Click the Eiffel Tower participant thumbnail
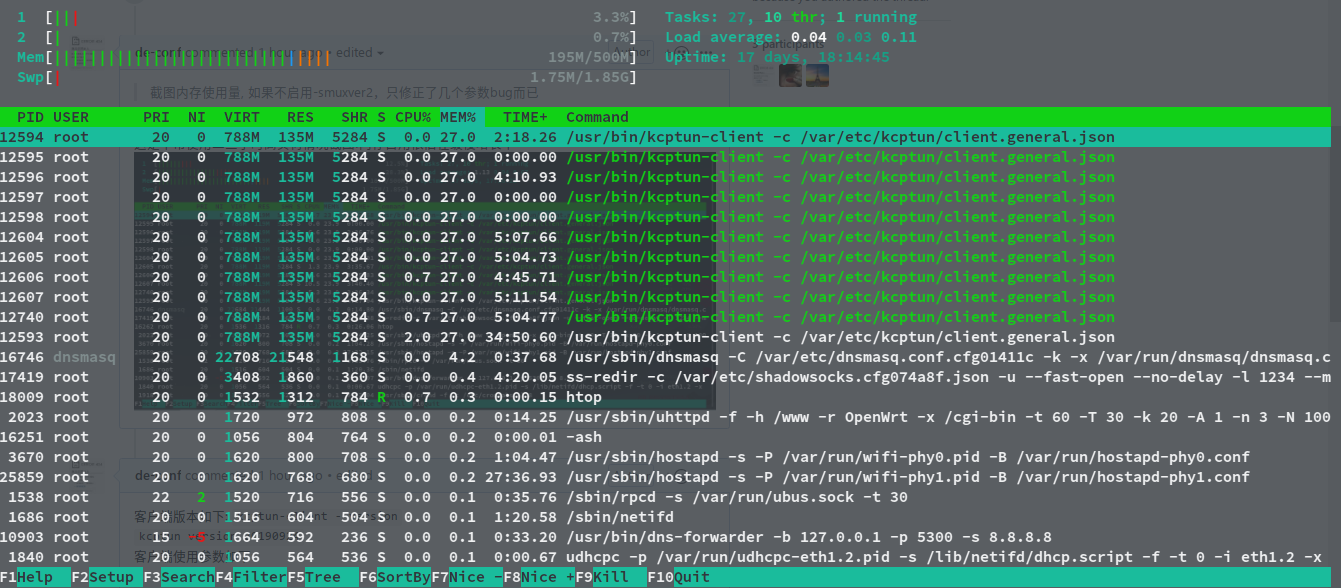This screenshot has width=1341, height=588. (x=817, y=74)
